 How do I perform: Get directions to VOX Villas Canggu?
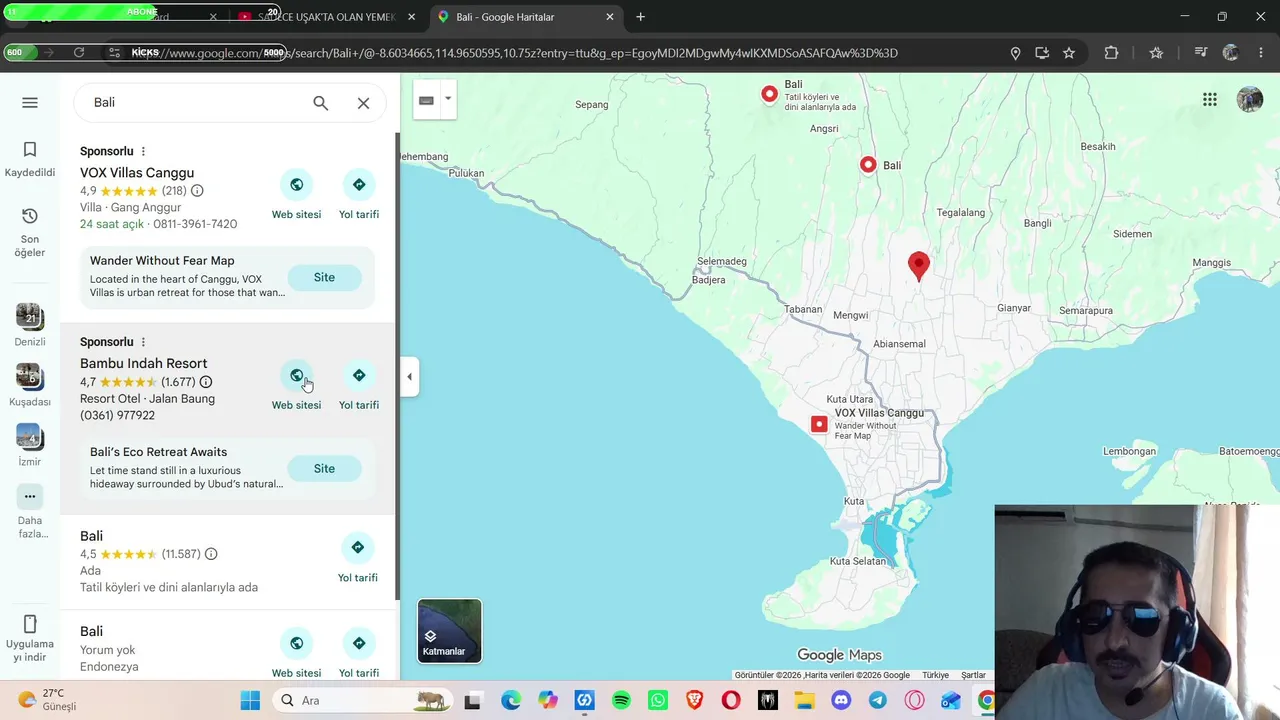point(359,185)
